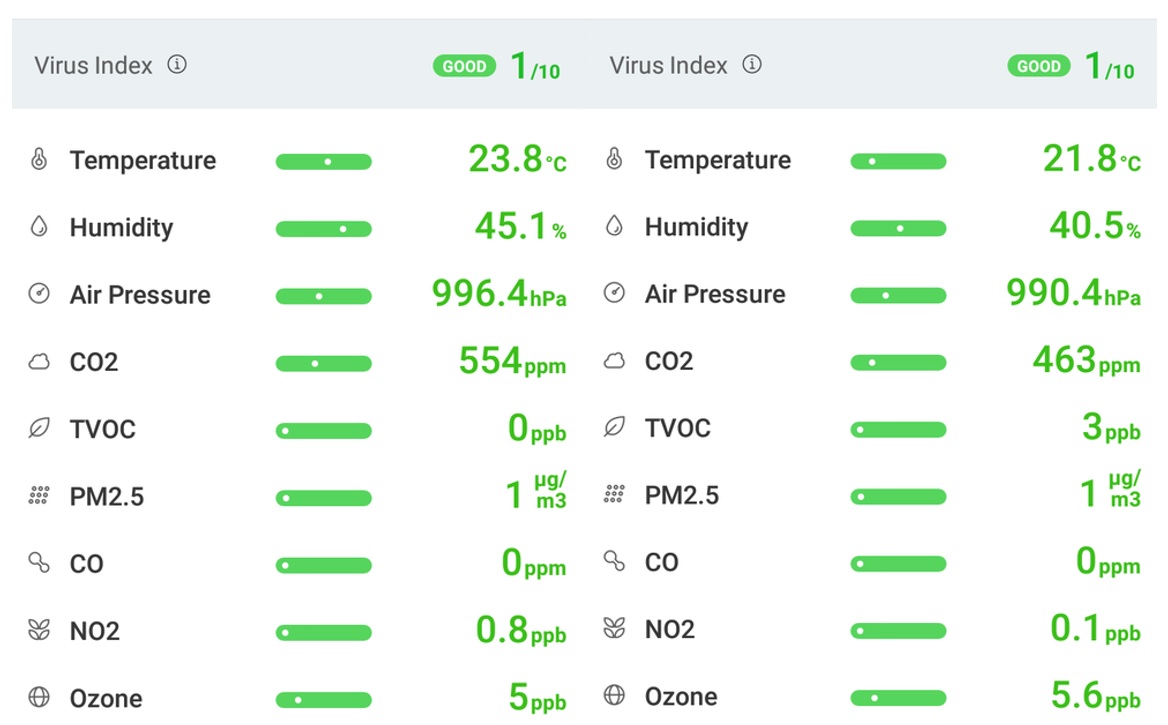Open the left Ozone row label
Viewport: 1168px width, 725px height.
105,698
